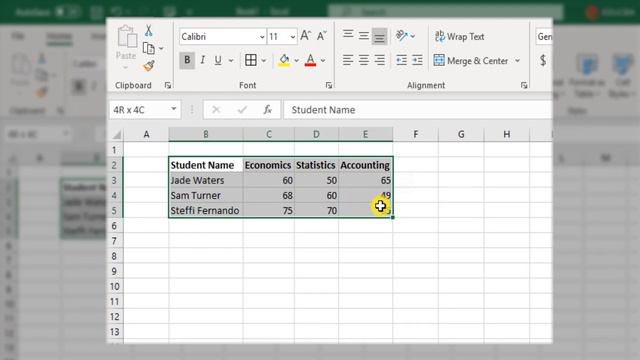This screenshot has width=640, height=360.
Task: Select row 7 header
Action: click(x=115, y=241)
